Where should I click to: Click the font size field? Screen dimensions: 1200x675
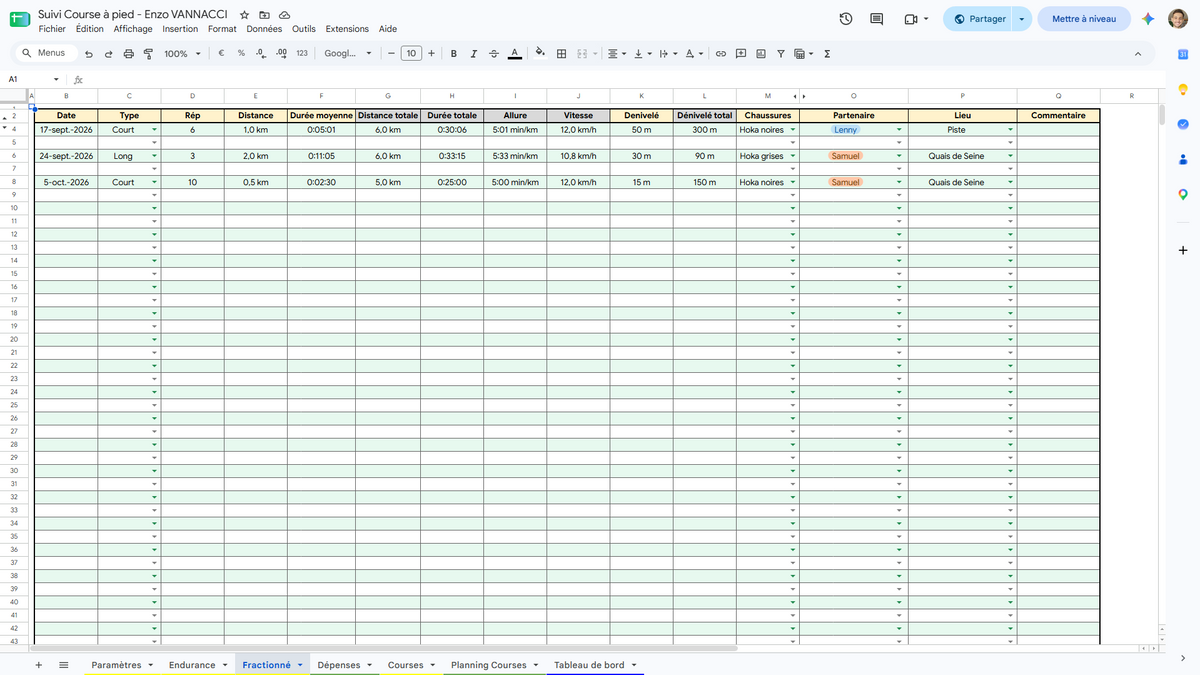tap(411, 54)
